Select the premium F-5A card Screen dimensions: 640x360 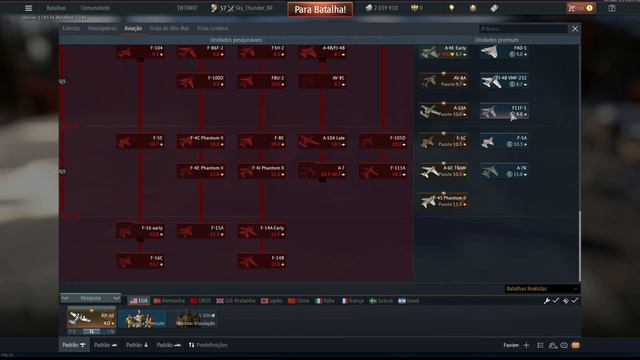pyautogui.click(x=504, y=141)
